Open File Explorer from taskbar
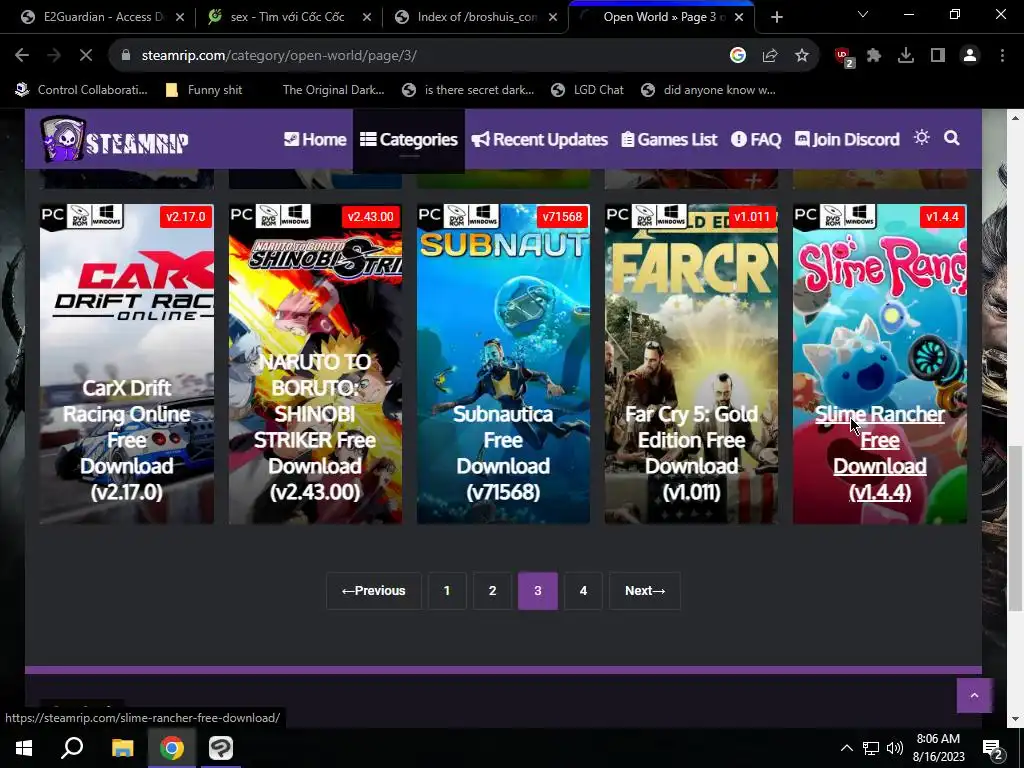Viewport: 1024px width, 768px height. click(122, 748)
